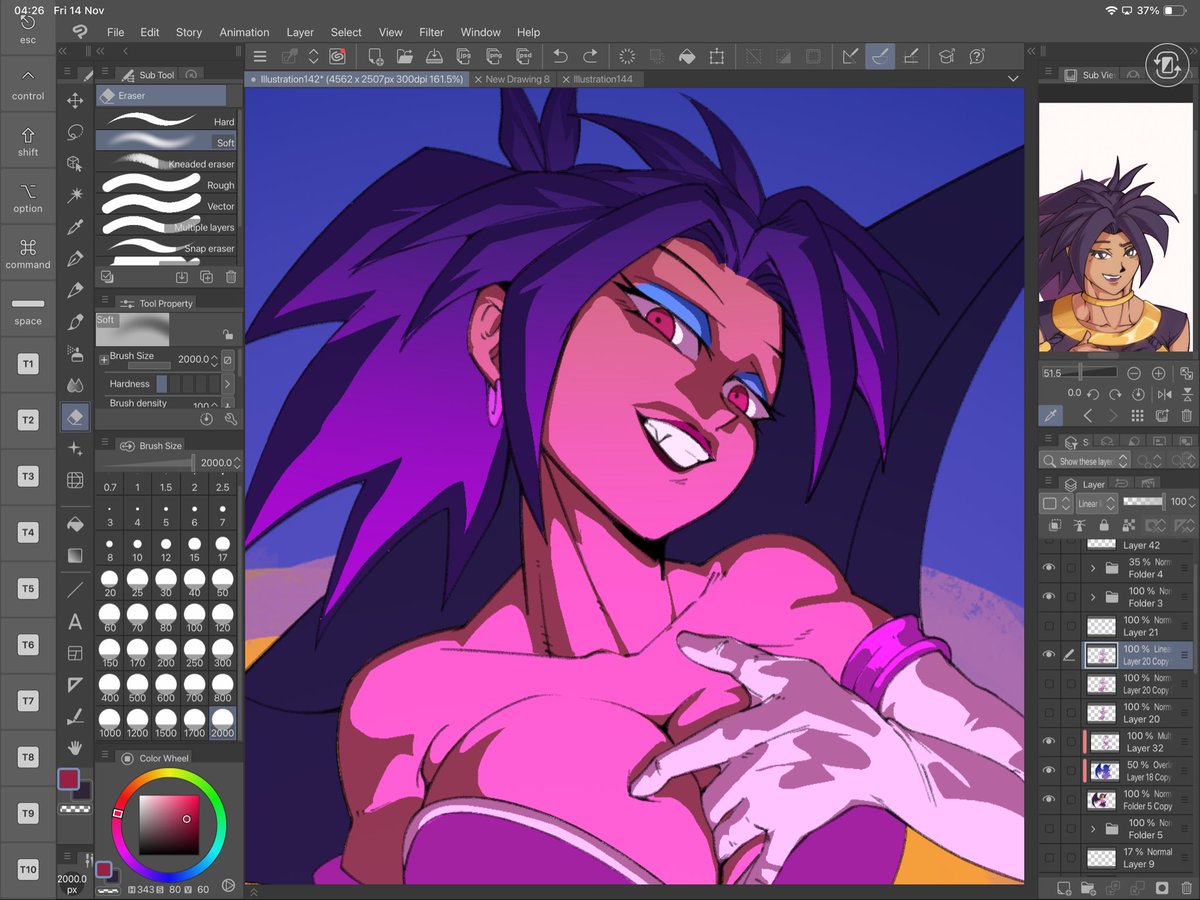Tap the T1 edge keyboard button

pos(28,365)
